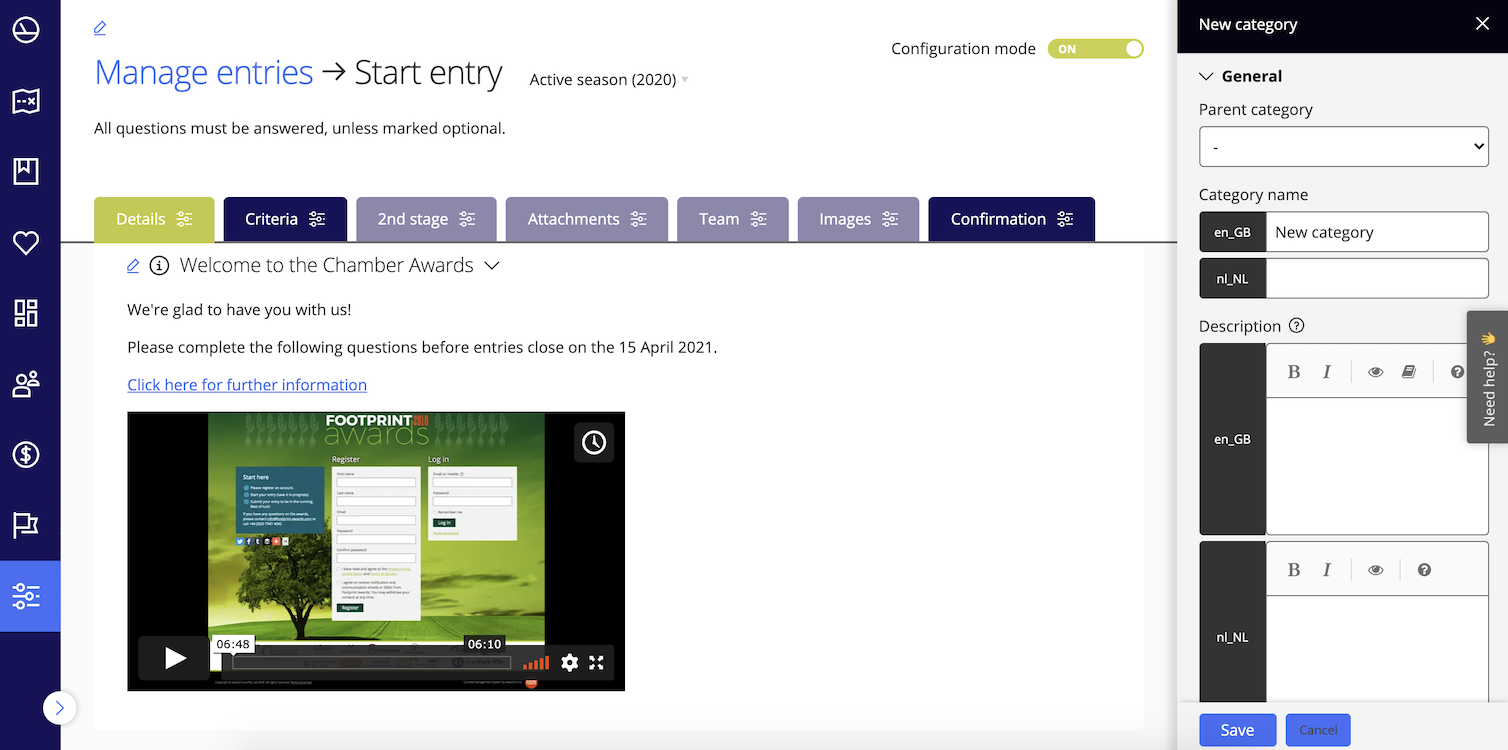The height and width of the screenshot is (750, 1508).
Task: Select the flag icon in sidebar
Action: pyautogui.click(x=26, y=525)
